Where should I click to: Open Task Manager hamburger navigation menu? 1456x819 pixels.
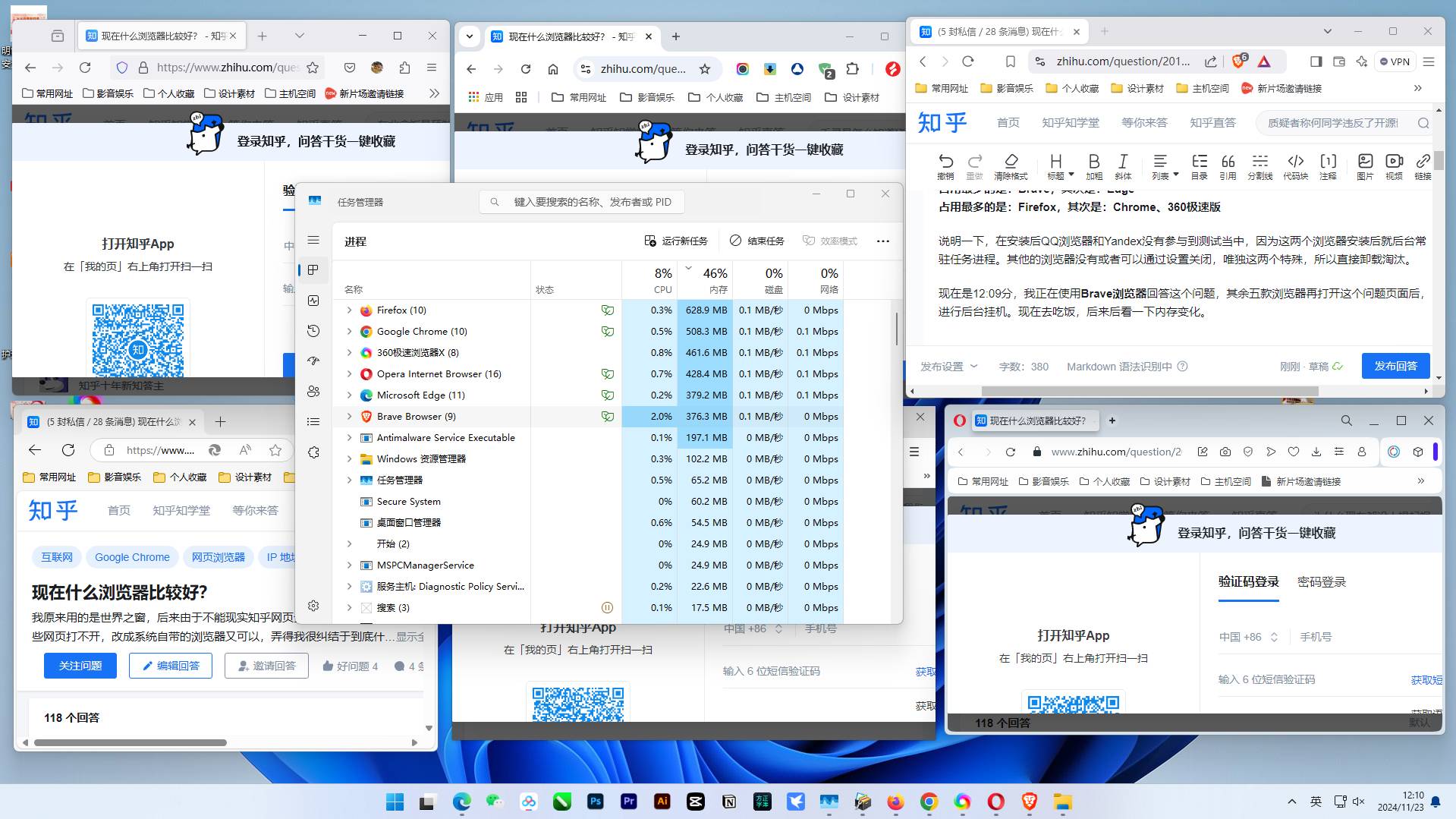[x=313, y=241]
